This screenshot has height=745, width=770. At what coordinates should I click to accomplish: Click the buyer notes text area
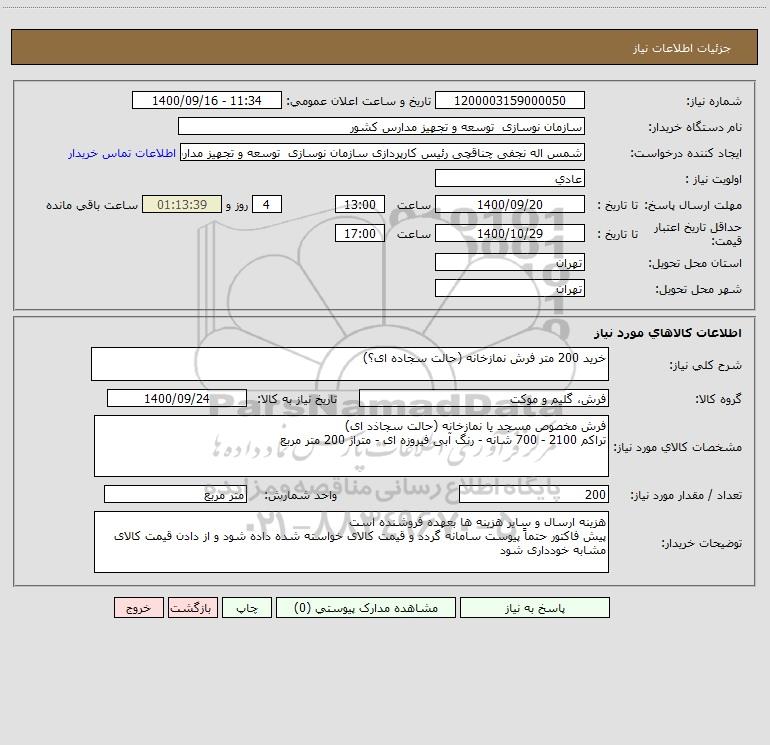click(351, 542)
